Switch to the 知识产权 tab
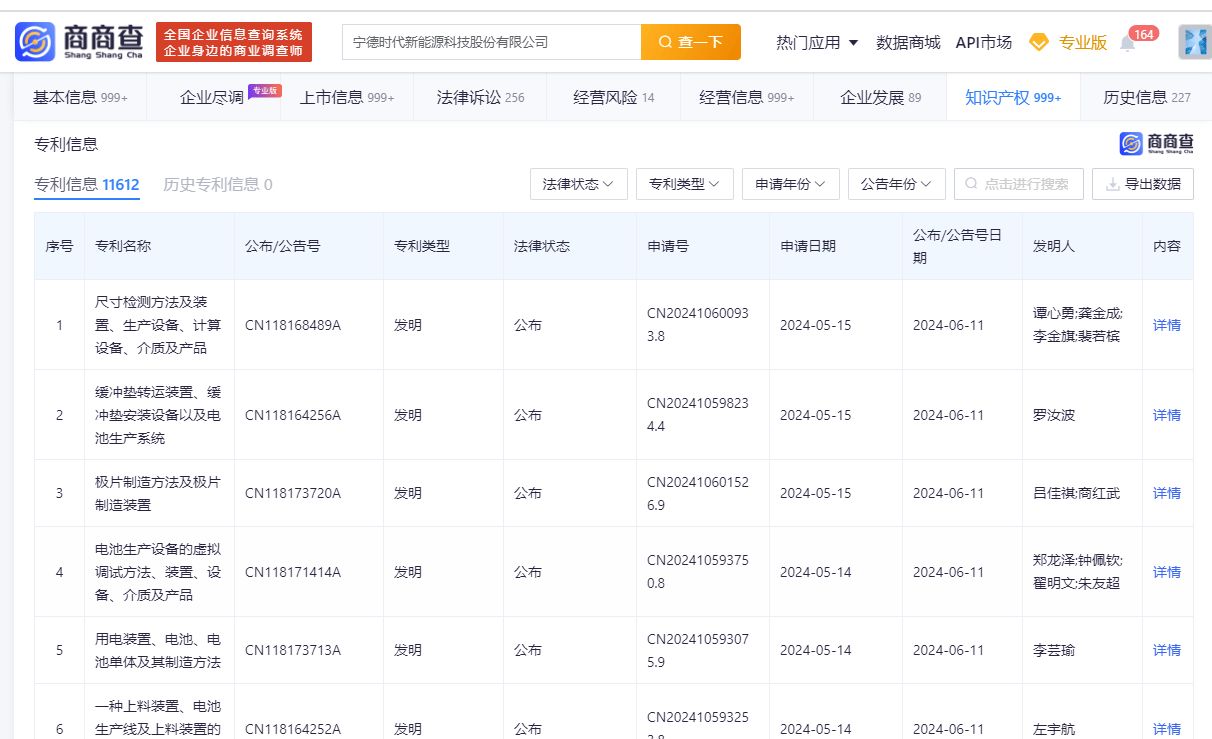The image size is (1212, 739). pyautogui.click(x=1013, y=97)
